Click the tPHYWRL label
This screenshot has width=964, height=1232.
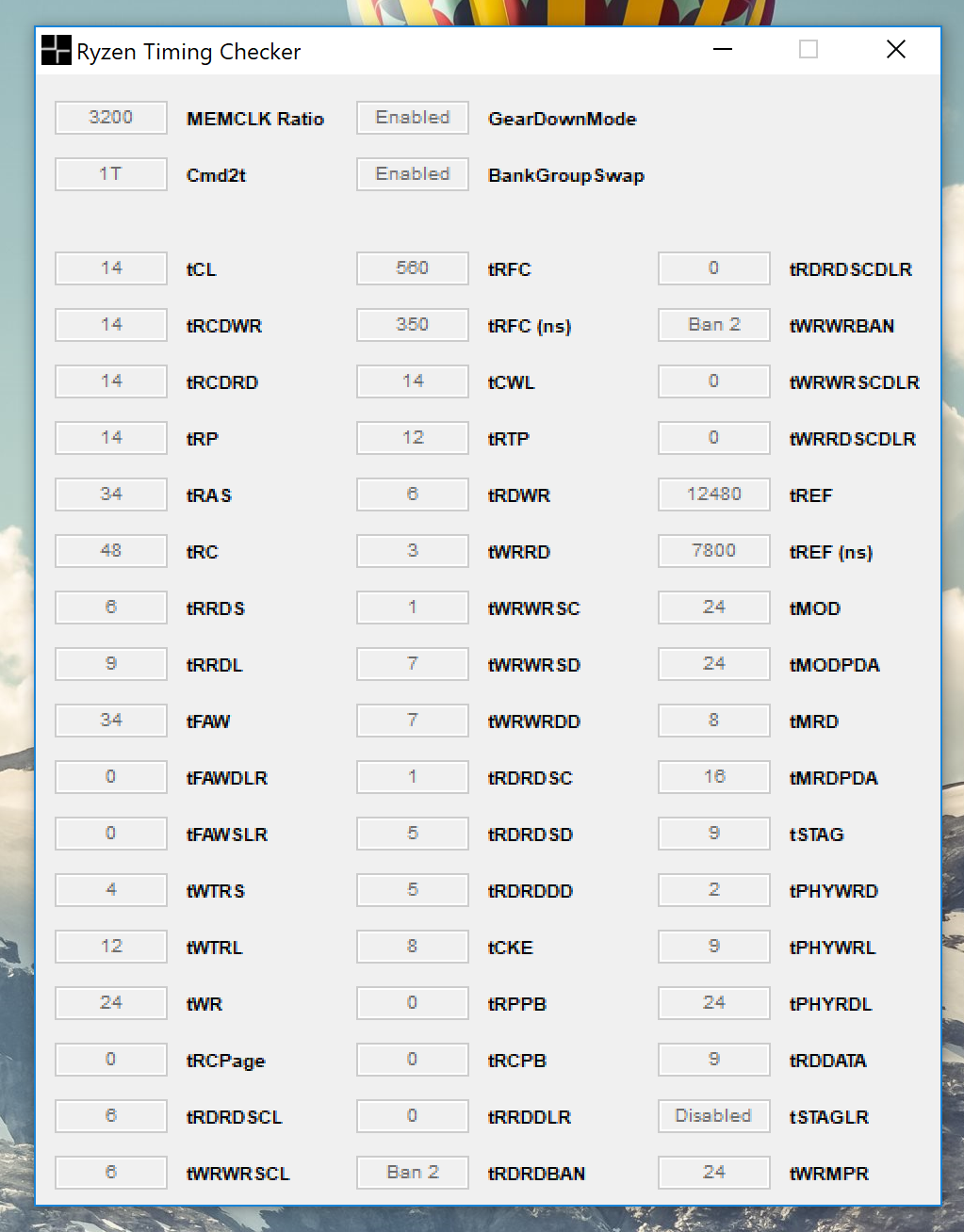click(833, 948)
